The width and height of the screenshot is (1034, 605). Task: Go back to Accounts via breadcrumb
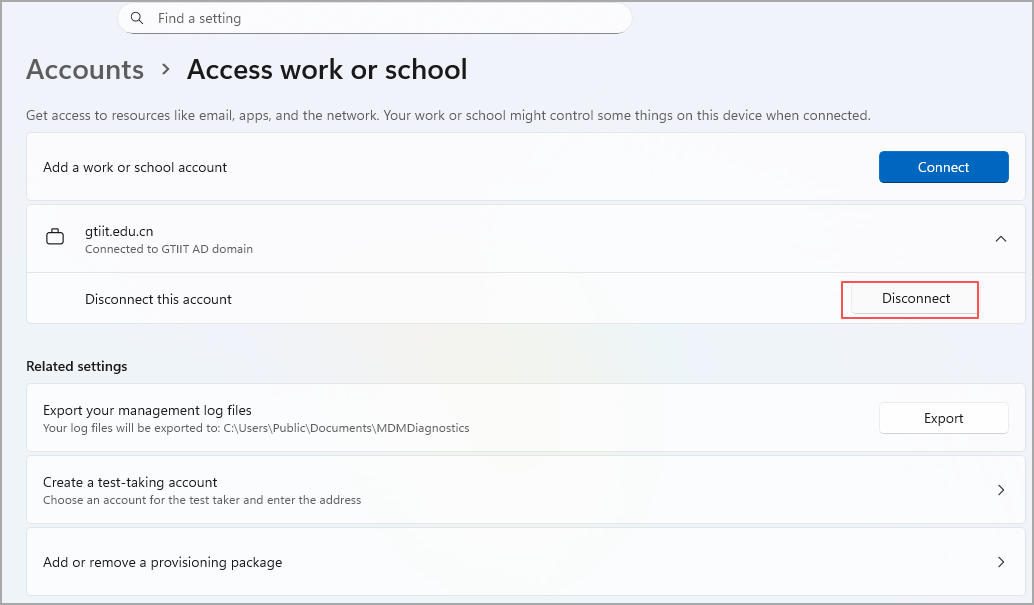coord(85,70)
